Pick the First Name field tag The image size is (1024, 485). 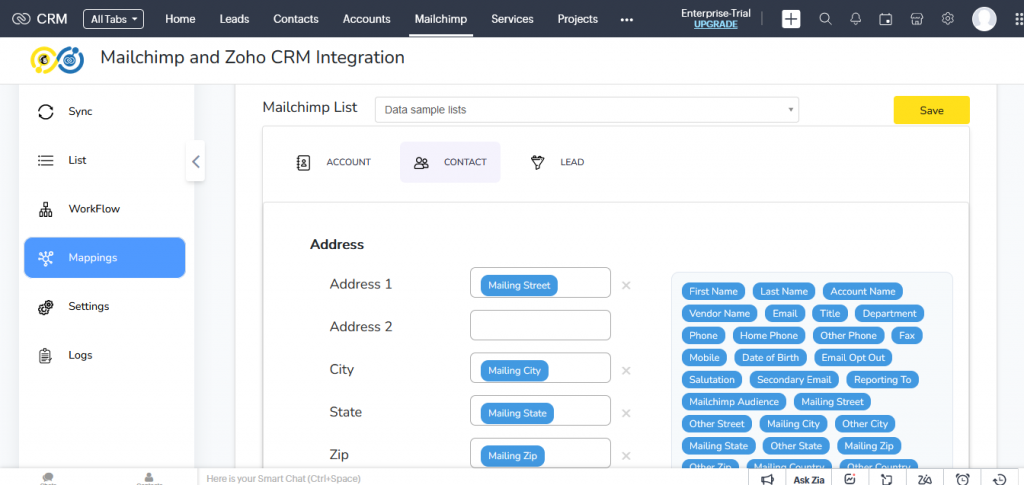[x=713, y=292]
